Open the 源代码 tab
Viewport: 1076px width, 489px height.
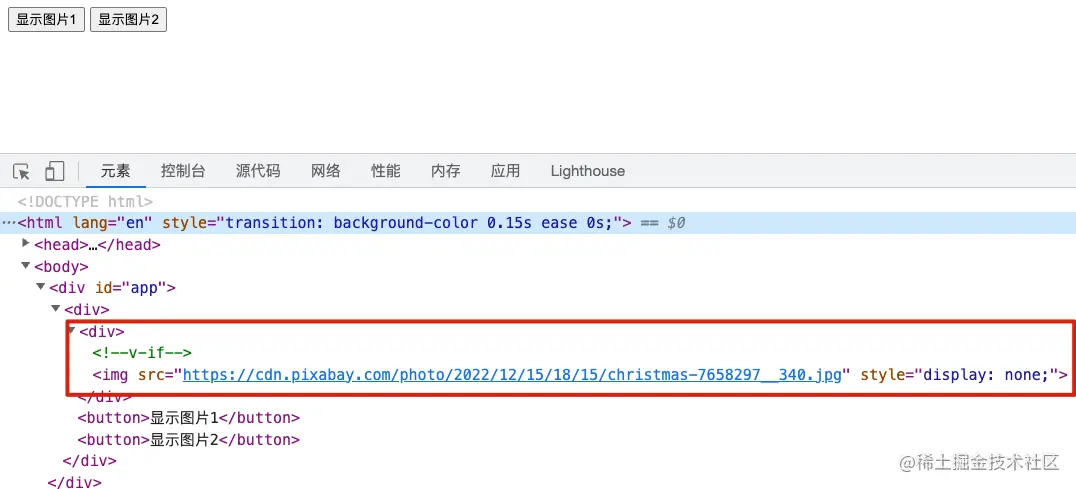pos(258,171)
